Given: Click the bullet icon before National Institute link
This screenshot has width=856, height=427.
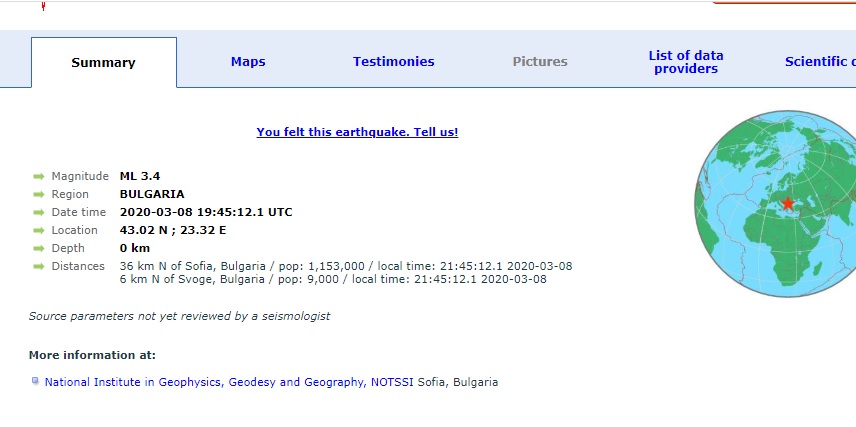Looking at the screenshot, I should [36, 381].
